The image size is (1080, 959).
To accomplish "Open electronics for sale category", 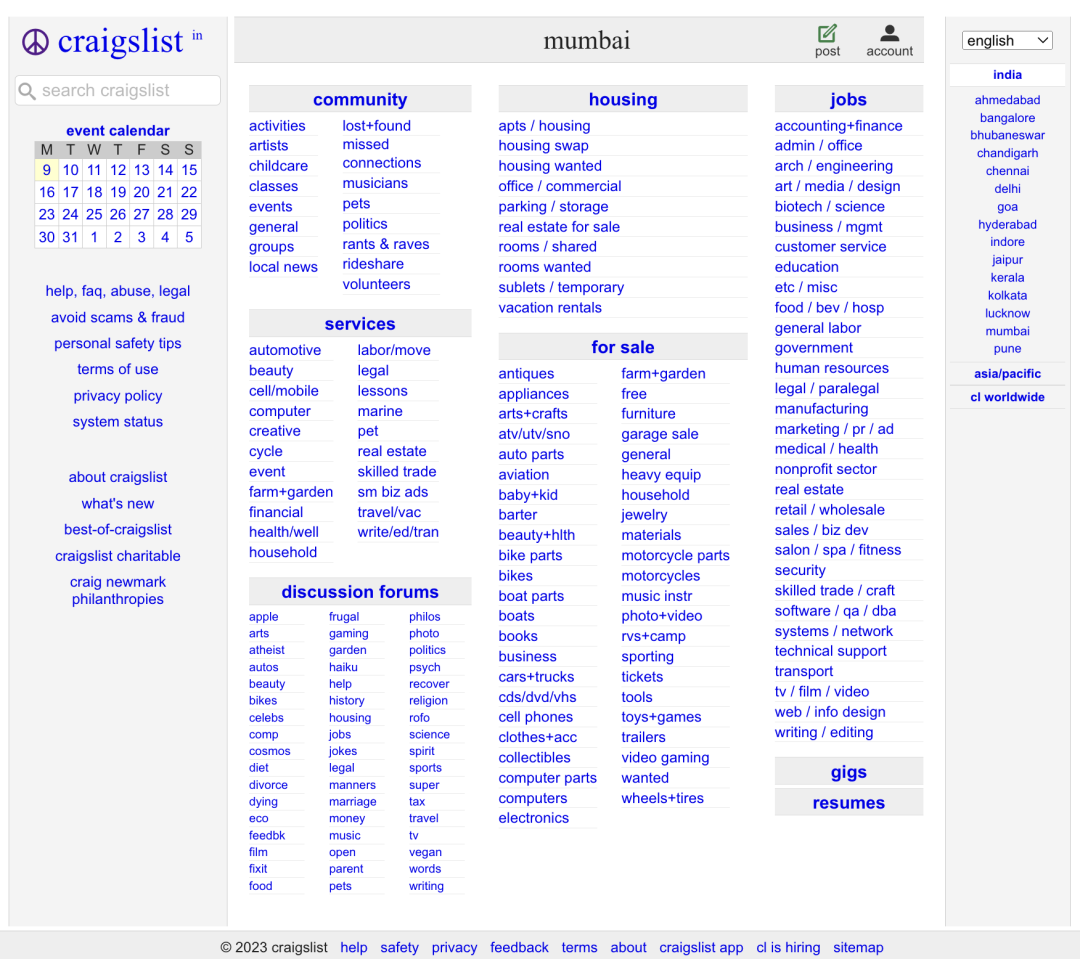I will coord(534,818).
